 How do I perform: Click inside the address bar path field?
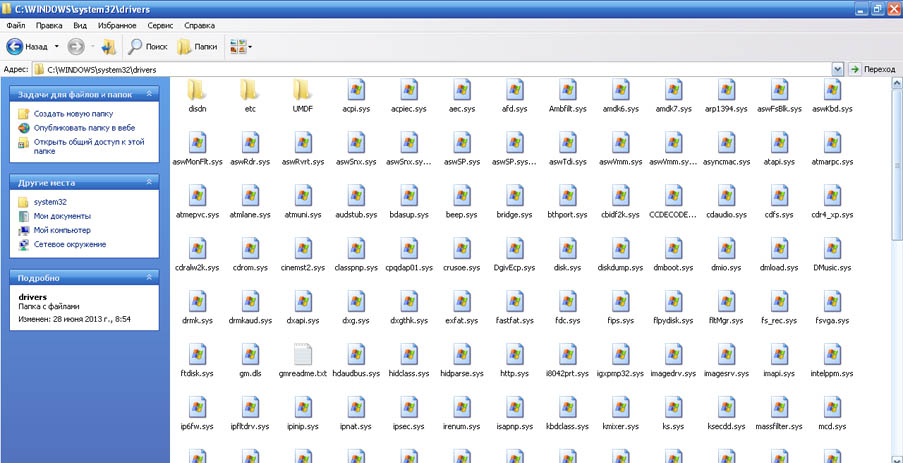pos(400,69)
